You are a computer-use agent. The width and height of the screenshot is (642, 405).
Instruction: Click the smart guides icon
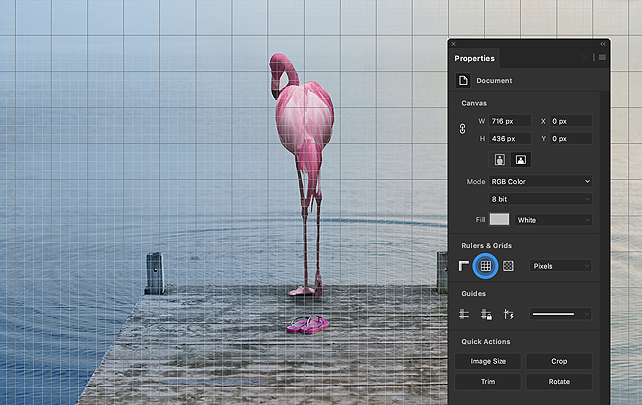pyautogui.click(x=508, y=314)
